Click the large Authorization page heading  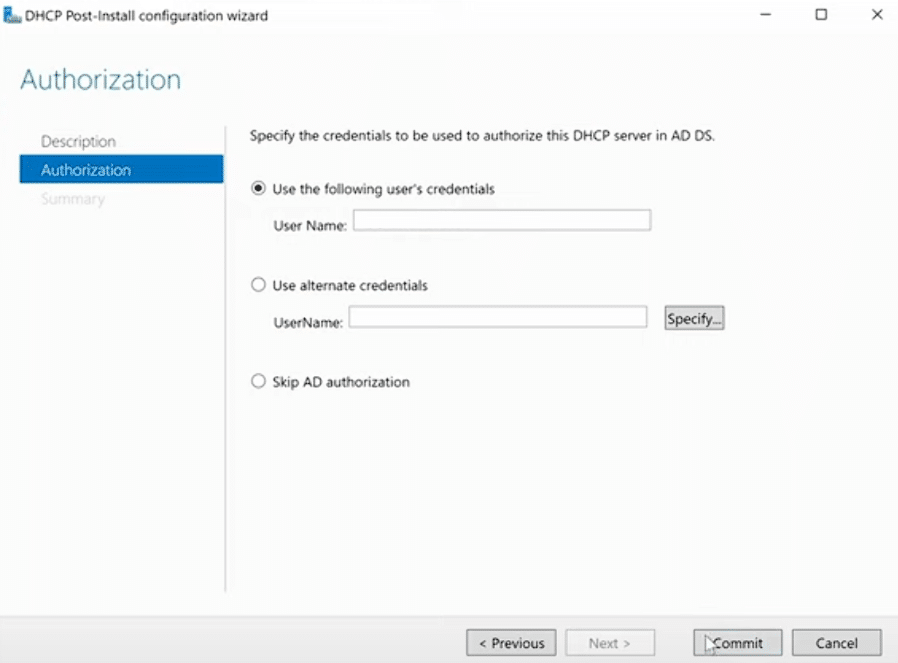(101, 80)
